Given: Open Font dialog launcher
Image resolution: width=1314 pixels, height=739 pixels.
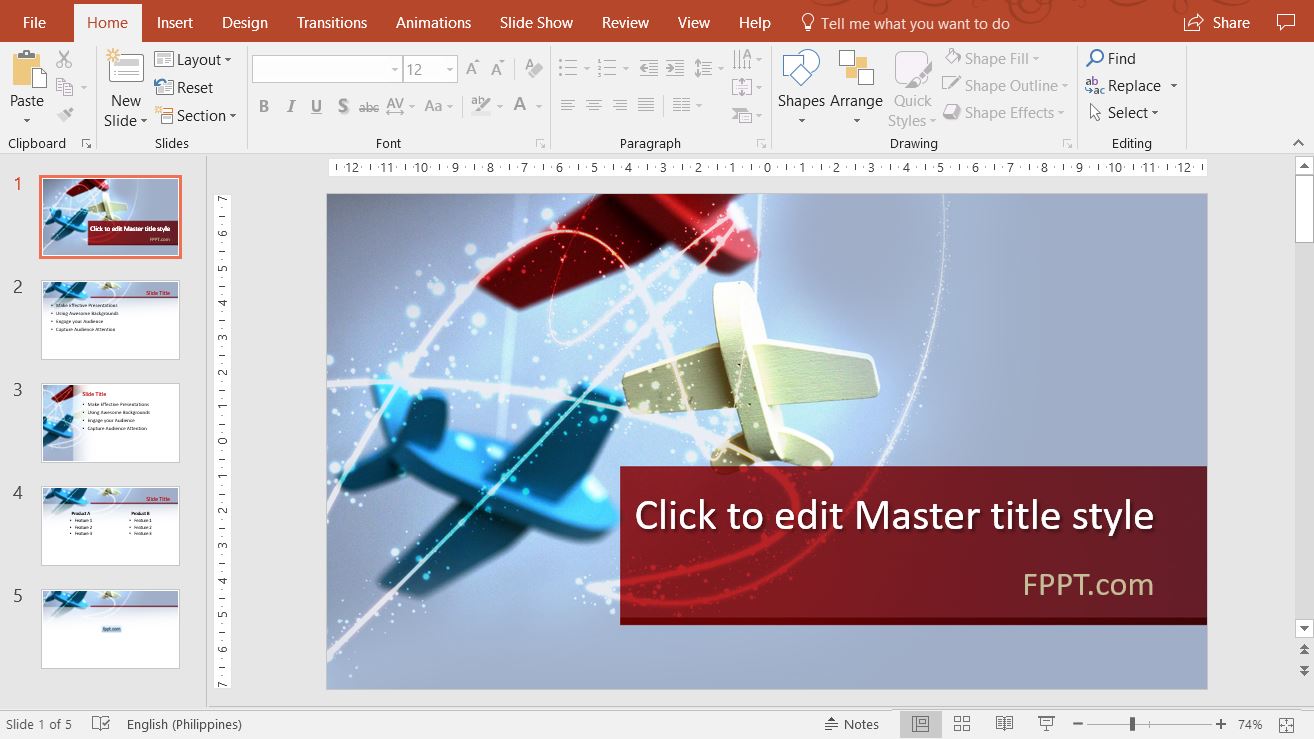Looking at the screenshot, I should 541,144.
